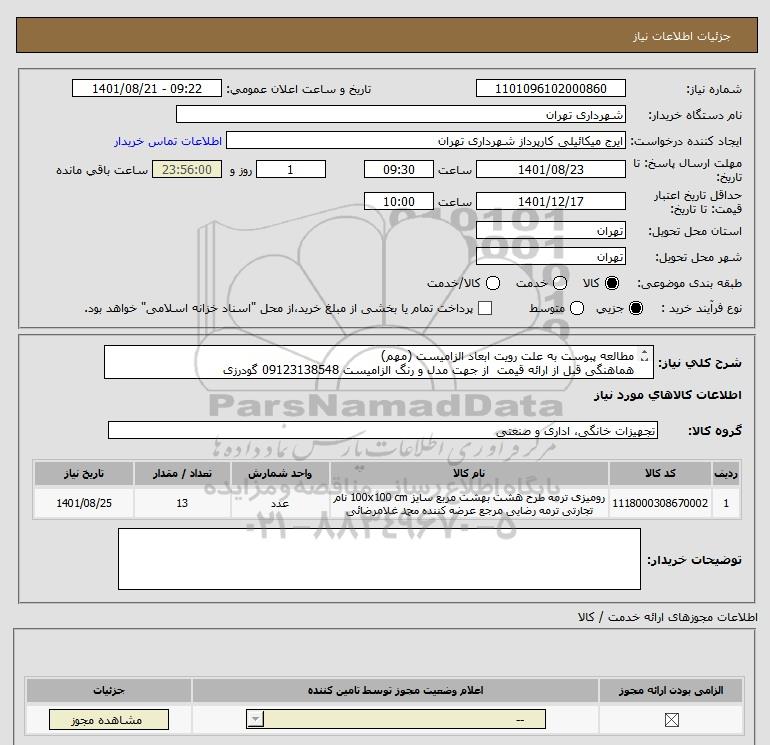Image resolution: width=770 pixels, height=745 pixels.
Task: Click the تعداد / مقدار column header
Action: click(x=182, y=473)
